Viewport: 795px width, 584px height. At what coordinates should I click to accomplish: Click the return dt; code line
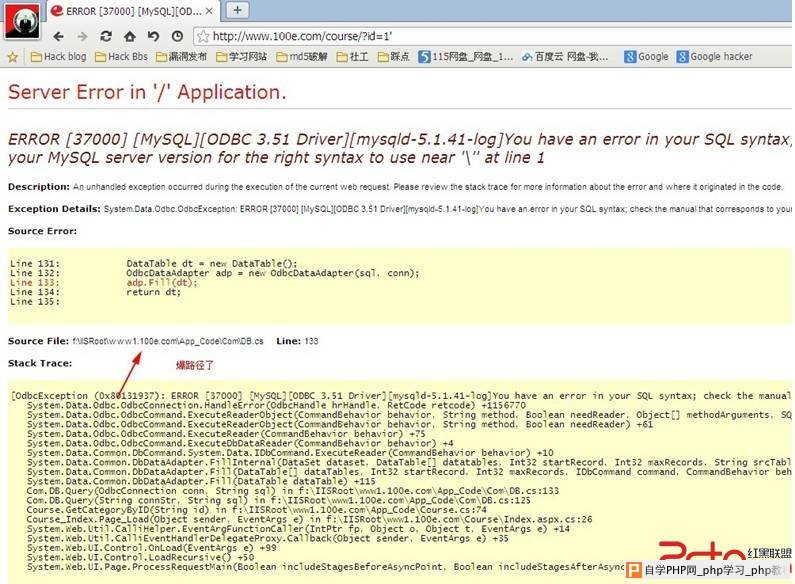153,292
